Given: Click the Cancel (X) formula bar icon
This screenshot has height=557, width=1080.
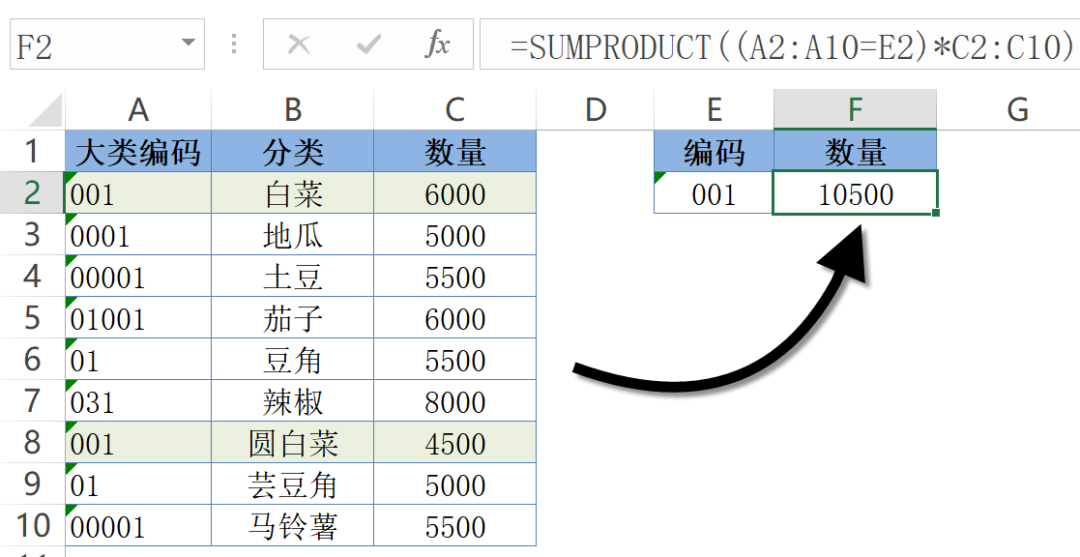Looking at the screenshot, I should [x=298, y=45].
